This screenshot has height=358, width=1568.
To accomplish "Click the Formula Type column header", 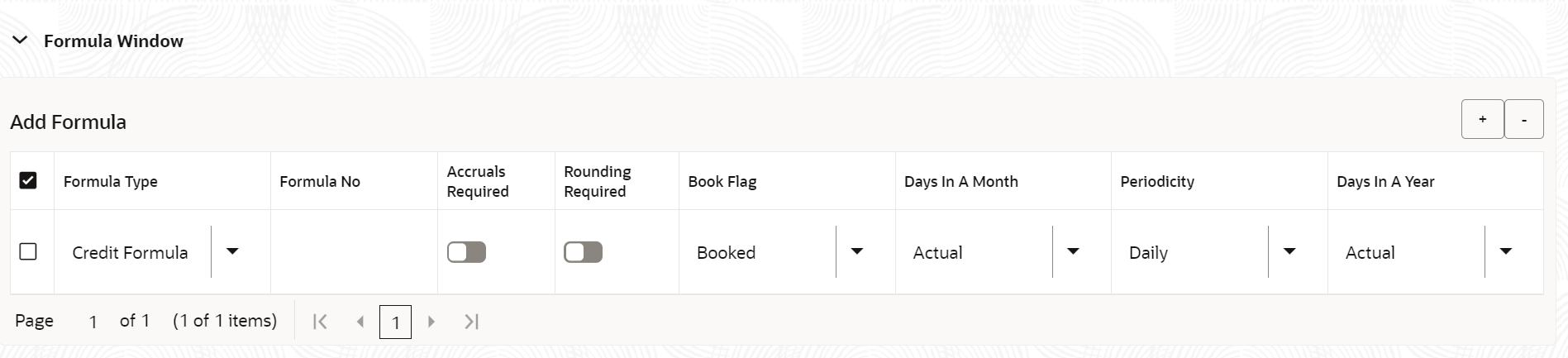I will tap(111, 182).
